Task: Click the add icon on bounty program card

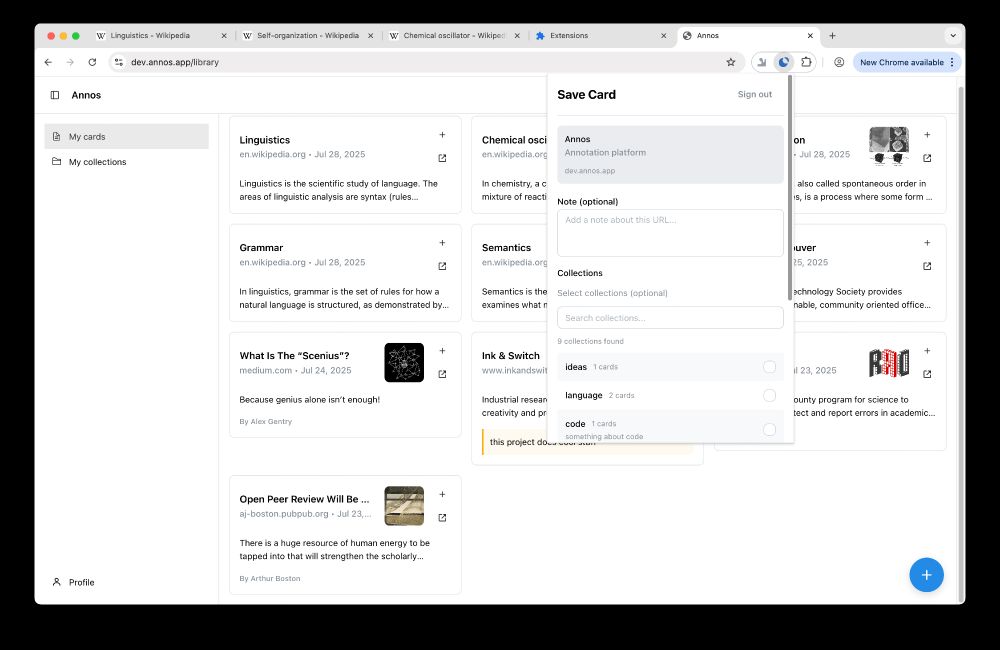Action: coord(927,351)
